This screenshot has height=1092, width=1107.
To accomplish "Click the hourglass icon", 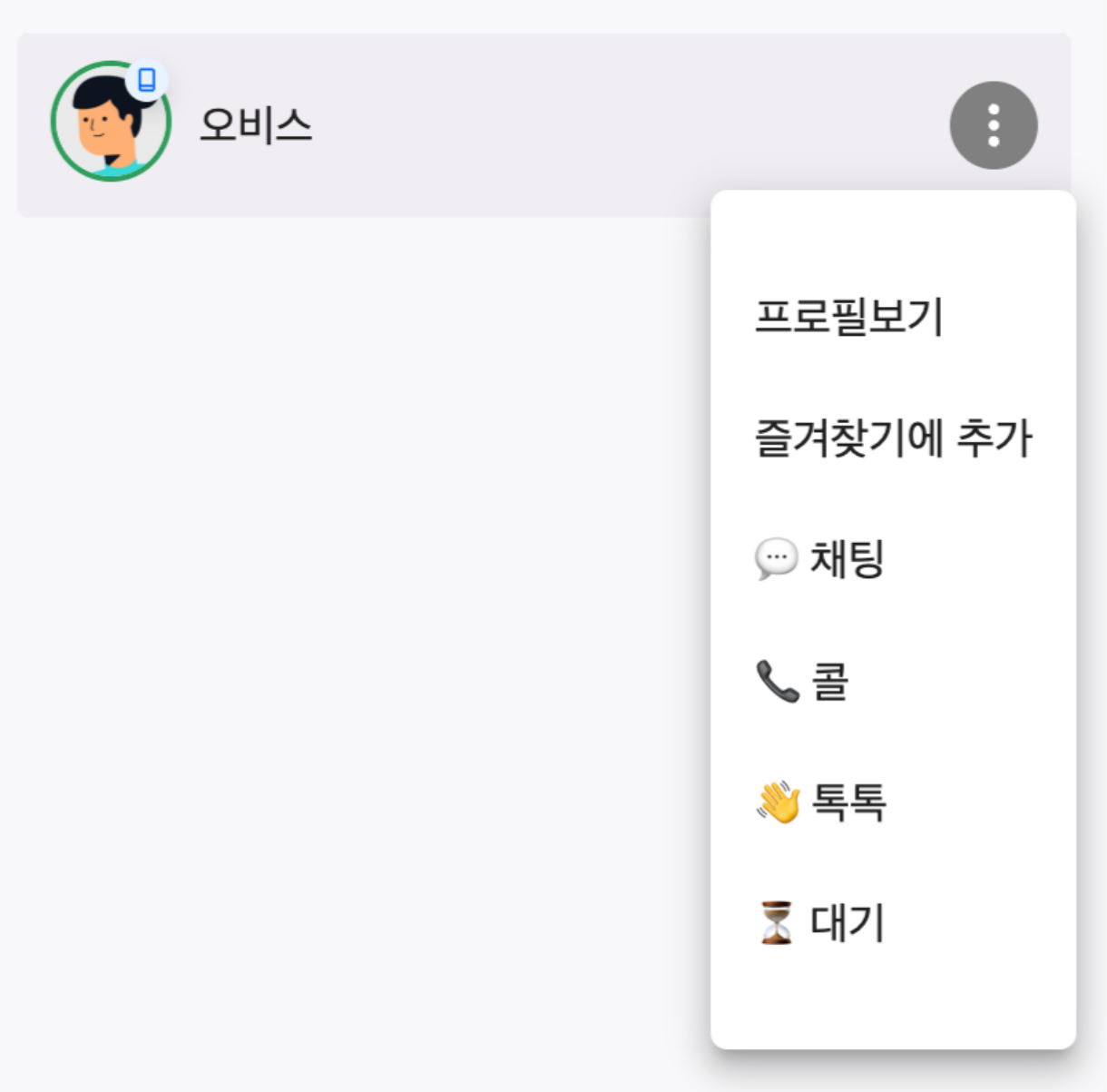I will click(776, 922).
